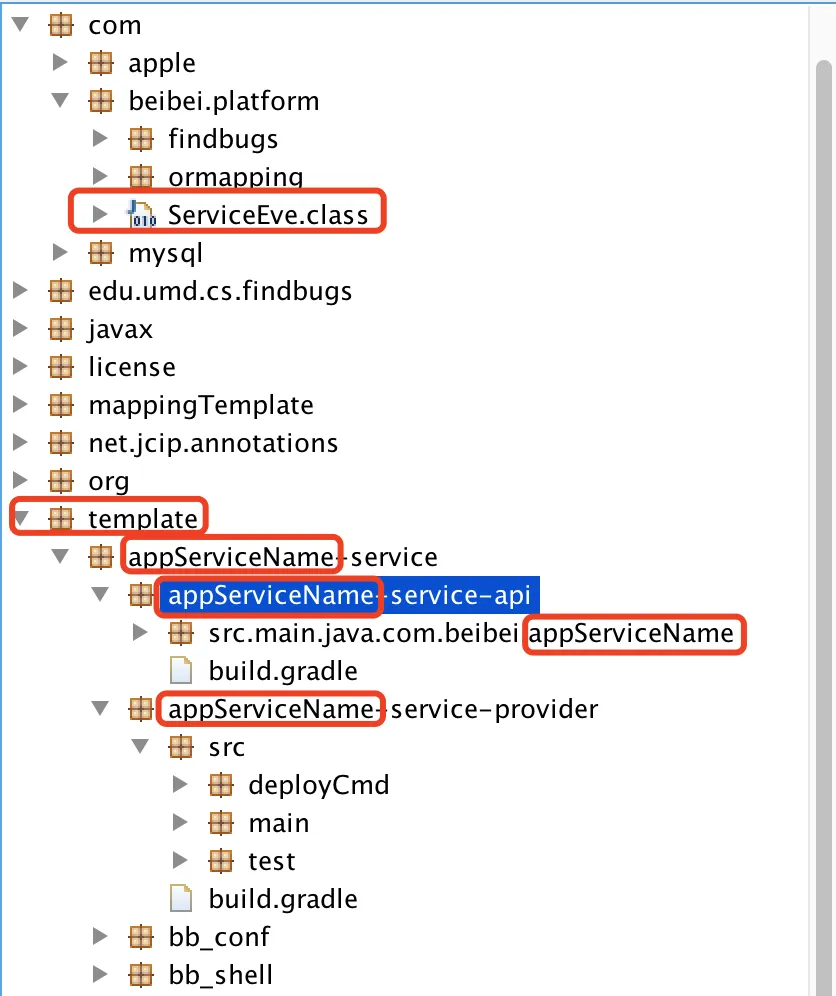Expand the edu.umd.cs.findbugs package

(20, 290)
